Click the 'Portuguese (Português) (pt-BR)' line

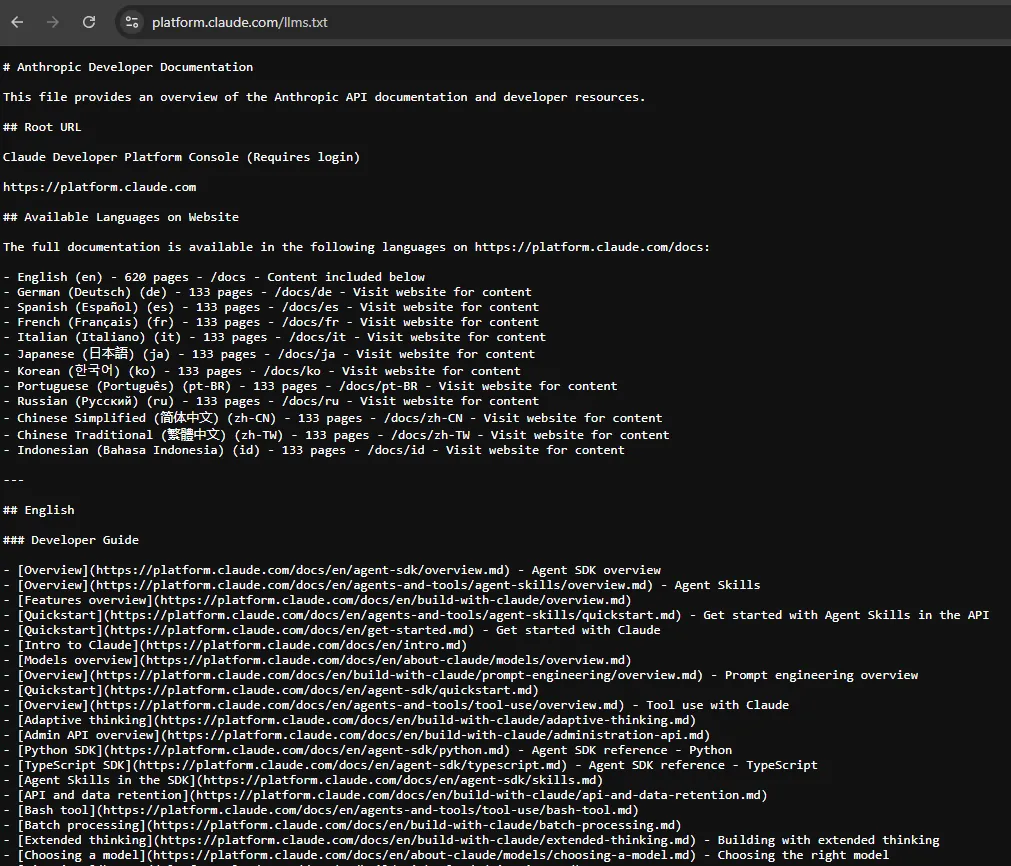coord(310,386)
